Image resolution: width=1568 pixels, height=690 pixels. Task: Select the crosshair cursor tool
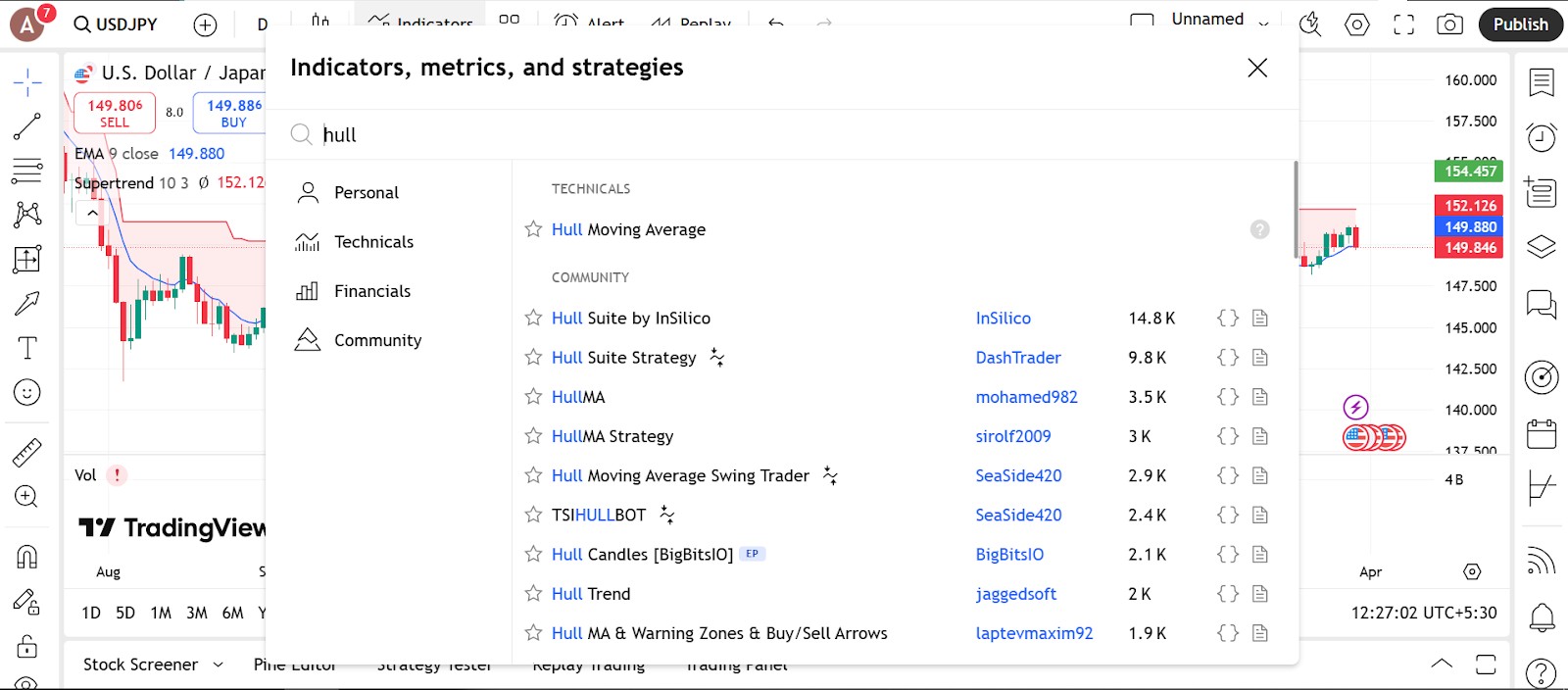coord(27,82)
